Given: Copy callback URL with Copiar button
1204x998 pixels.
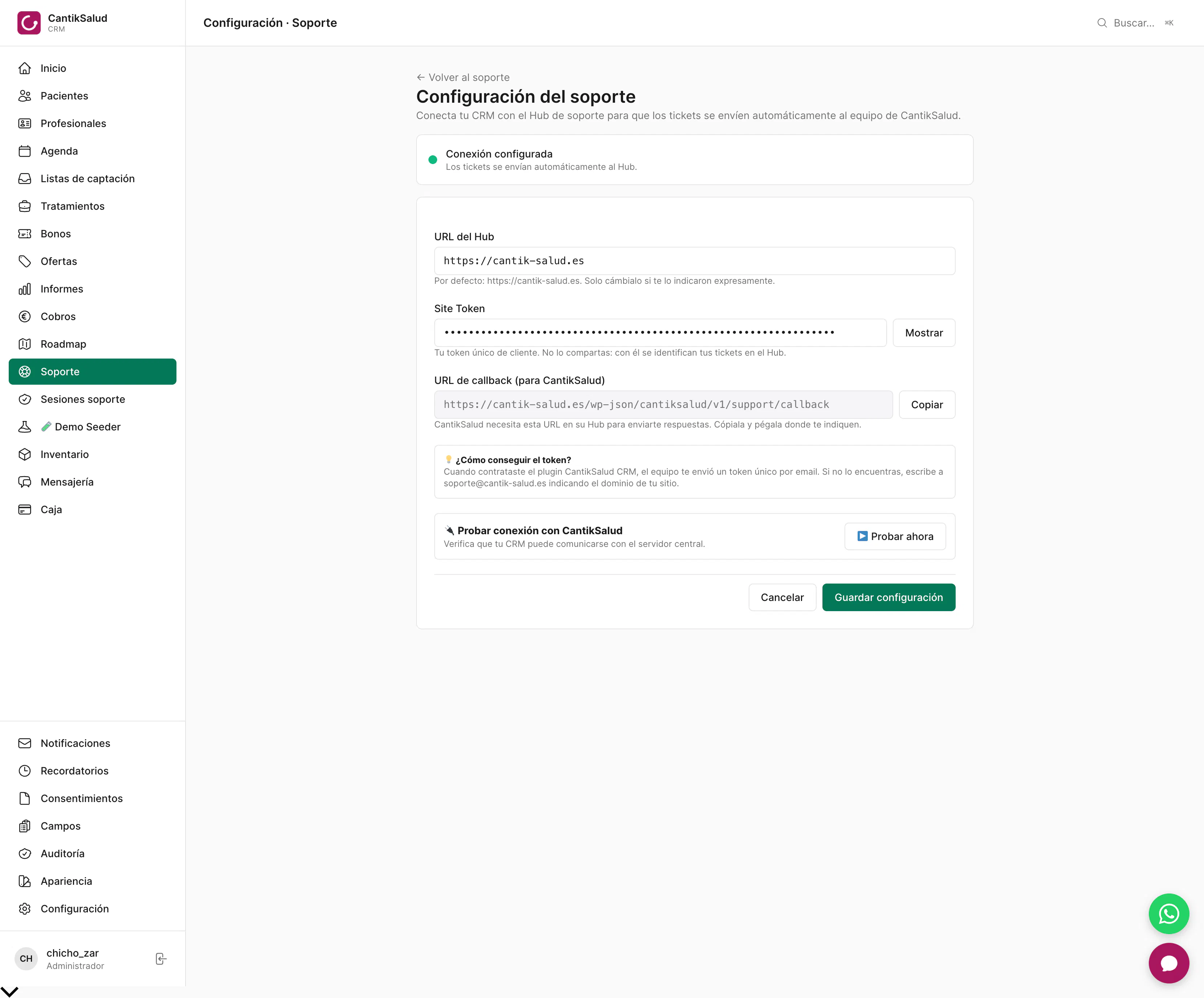Looking at the screenshot, I should (927, 405).
